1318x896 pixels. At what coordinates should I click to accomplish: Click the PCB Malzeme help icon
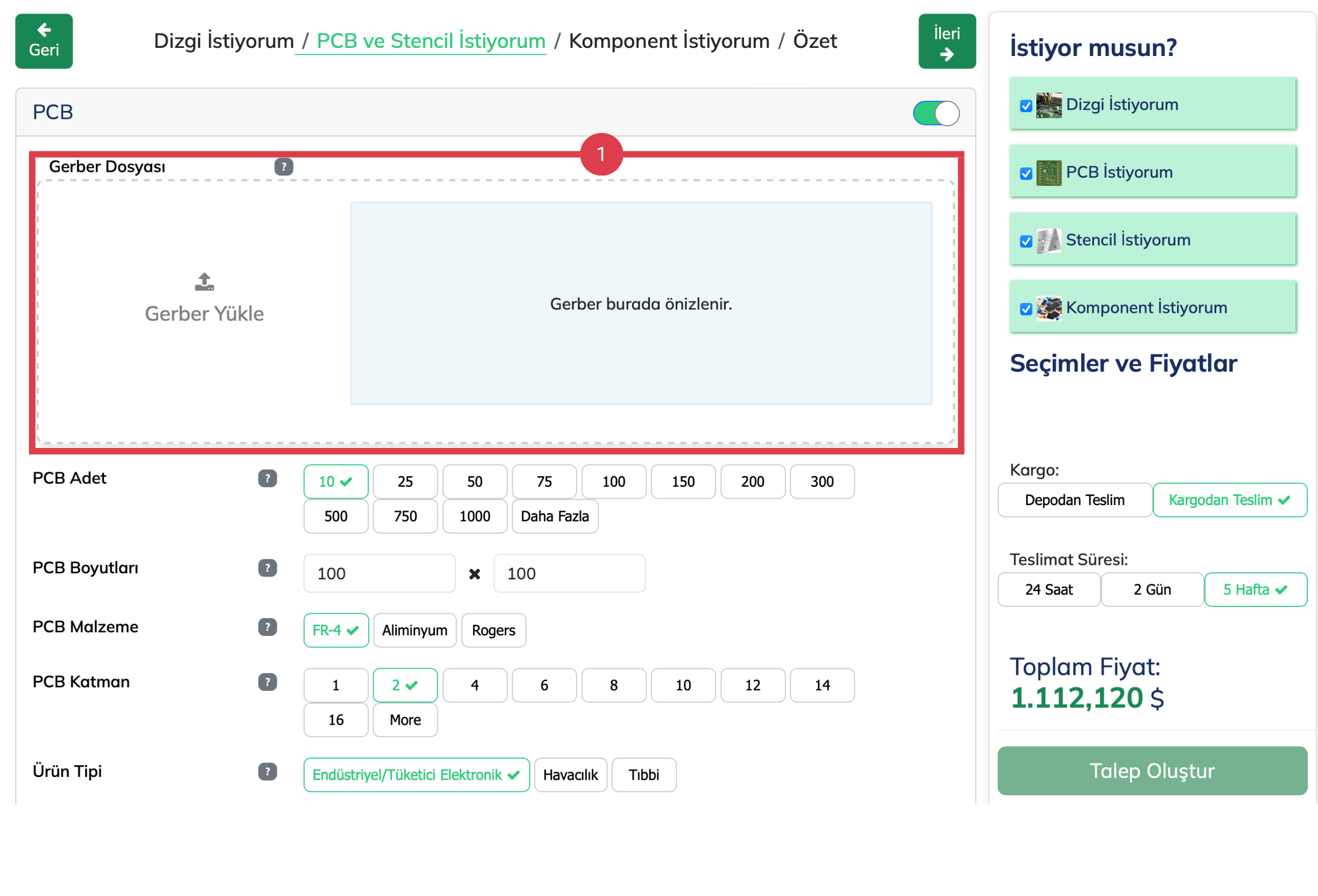click(x=267, y=627)
